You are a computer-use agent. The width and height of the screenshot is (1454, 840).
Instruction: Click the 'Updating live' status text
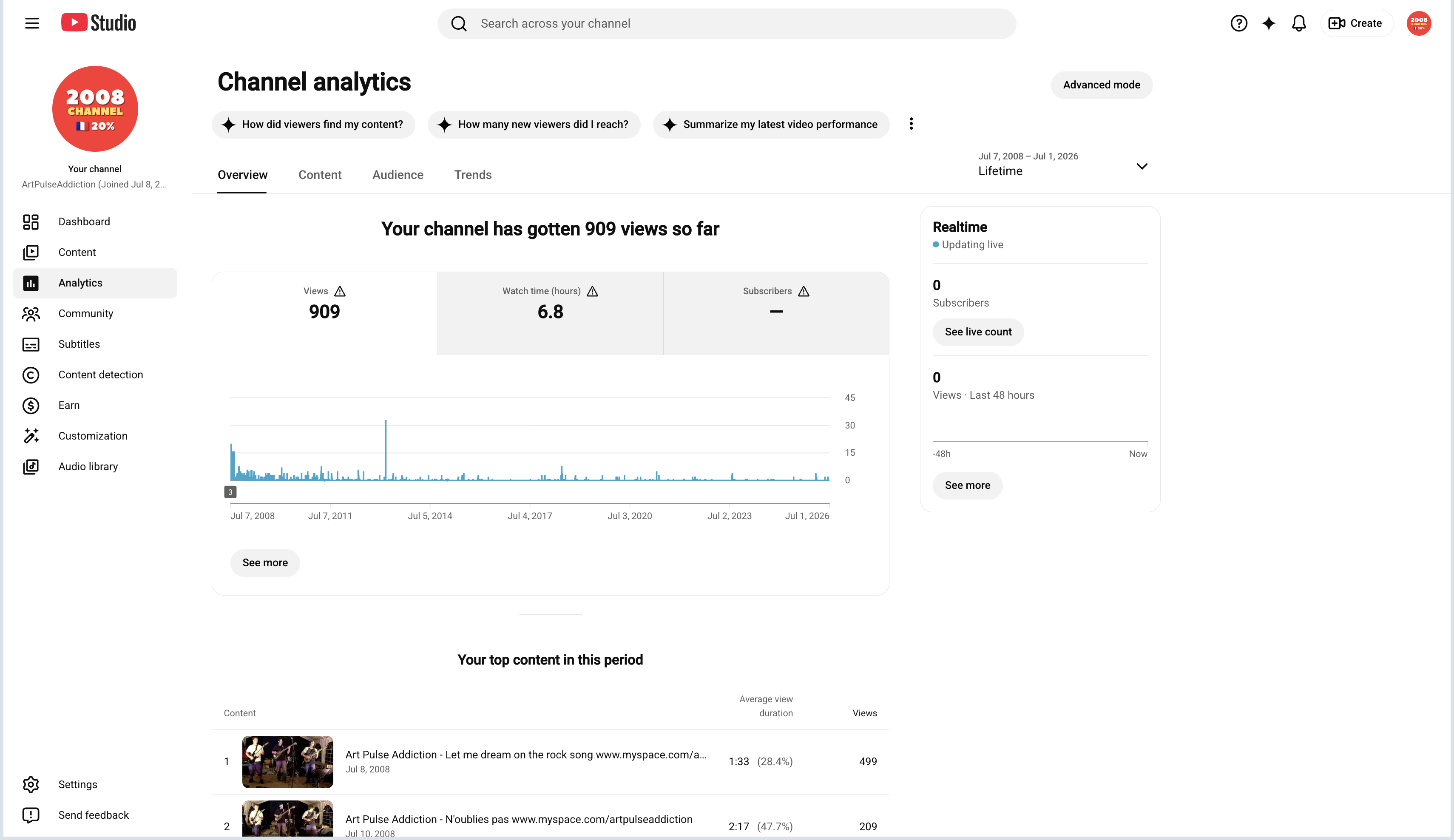(x=972, y=244)
